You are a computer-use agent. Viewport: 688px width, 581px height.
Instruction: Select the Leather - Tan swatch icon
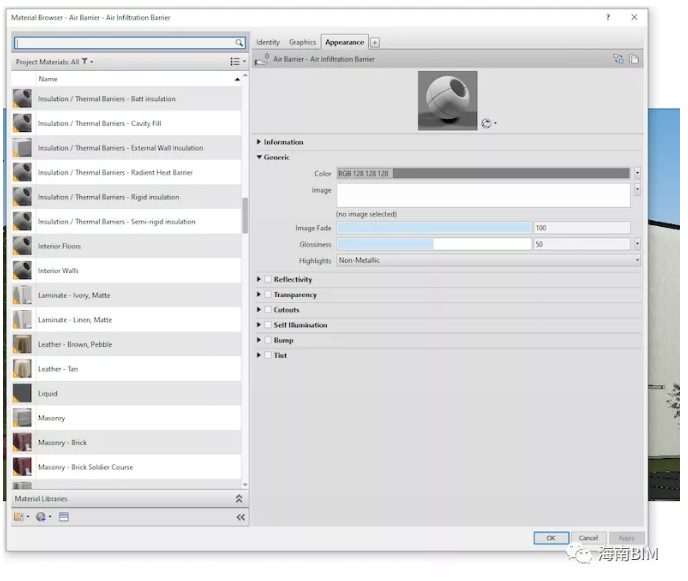tap(22, 369)
